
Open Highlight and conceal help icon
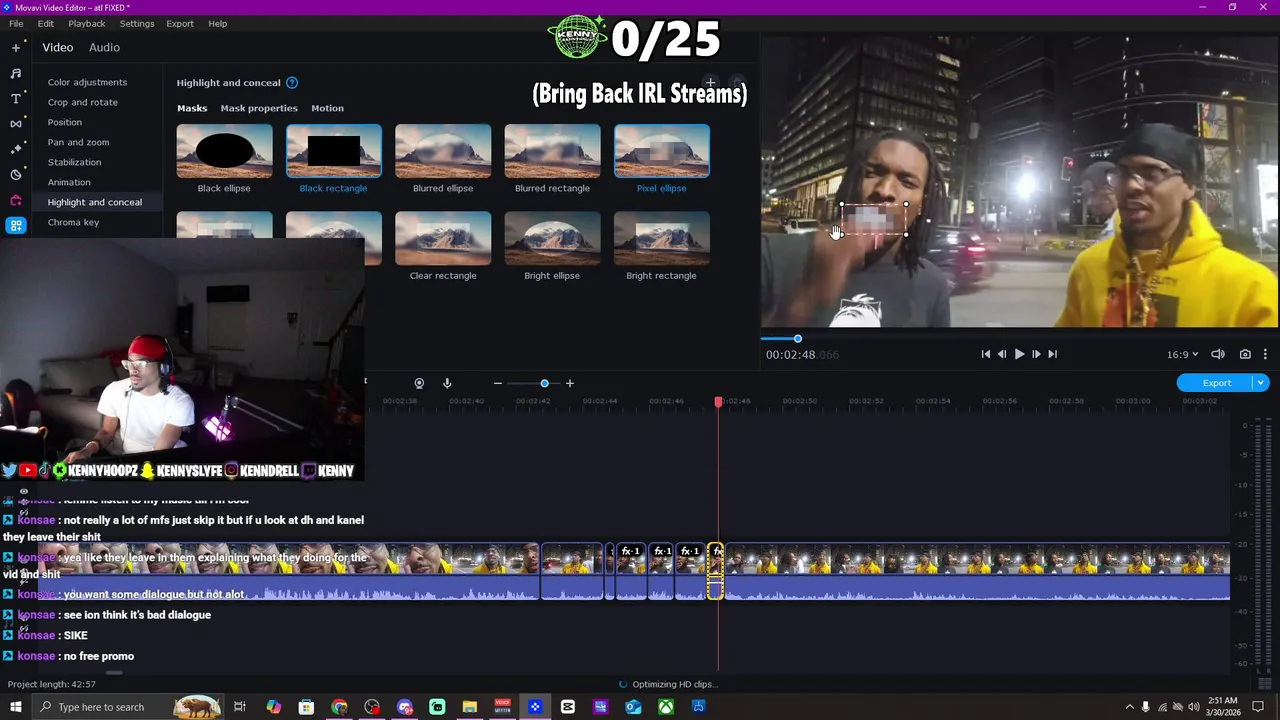pyautogui.click(x=292, y=83)
